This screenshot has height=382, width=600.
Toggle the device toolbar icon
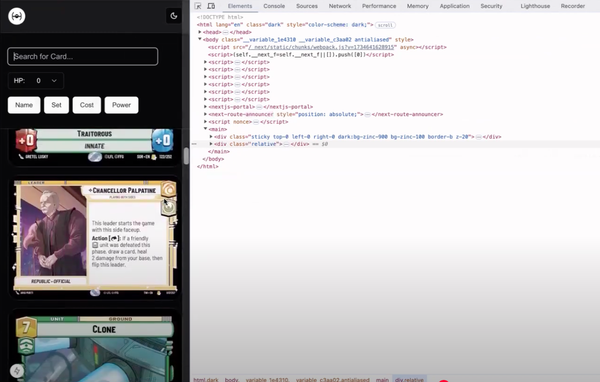coord(211,6)
